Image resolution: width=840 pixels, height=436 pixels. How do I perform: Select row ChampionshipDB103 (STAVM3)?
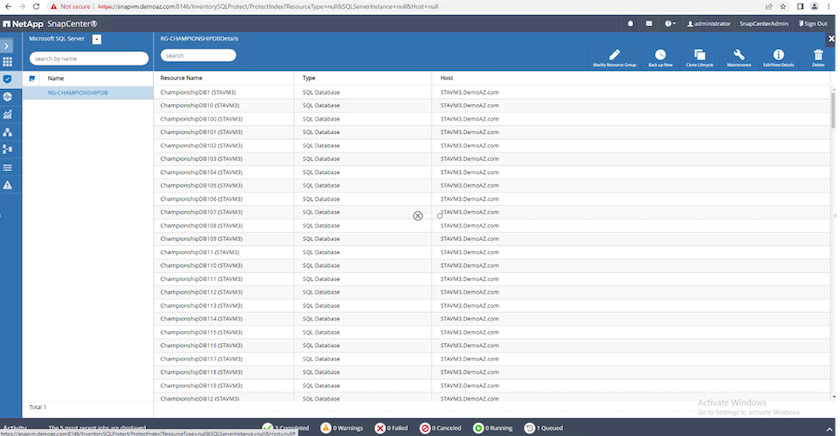click(492, 159)
